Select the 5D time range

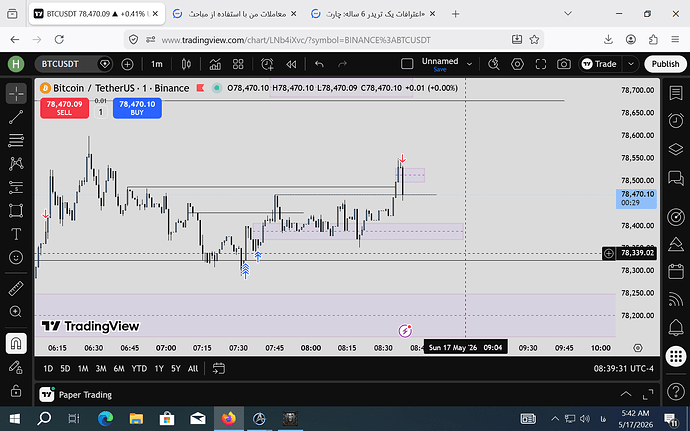(x=65, y=369)
